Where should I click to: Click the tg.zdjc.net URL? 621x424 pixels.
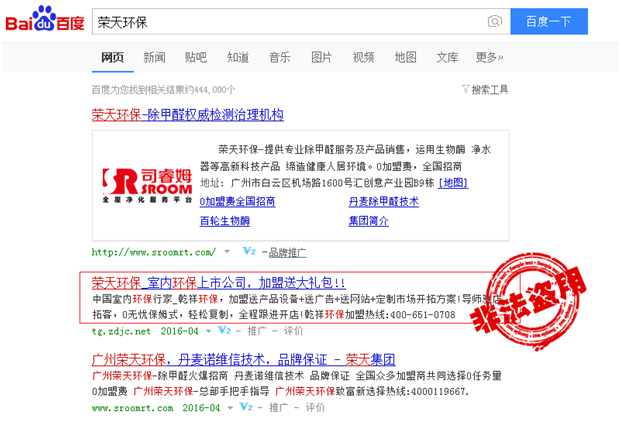[121, 331]
